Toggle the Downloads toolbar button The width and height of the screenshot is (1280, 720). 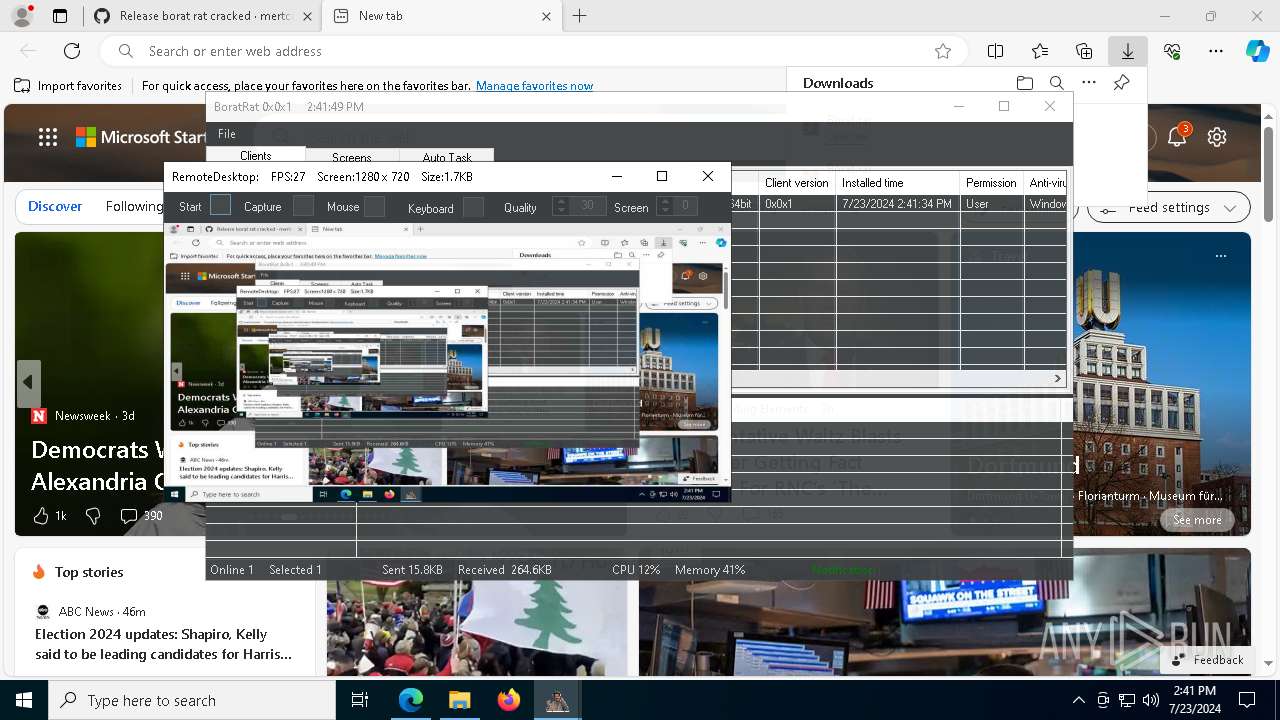pyautogui.click(x=1128, y=51)
